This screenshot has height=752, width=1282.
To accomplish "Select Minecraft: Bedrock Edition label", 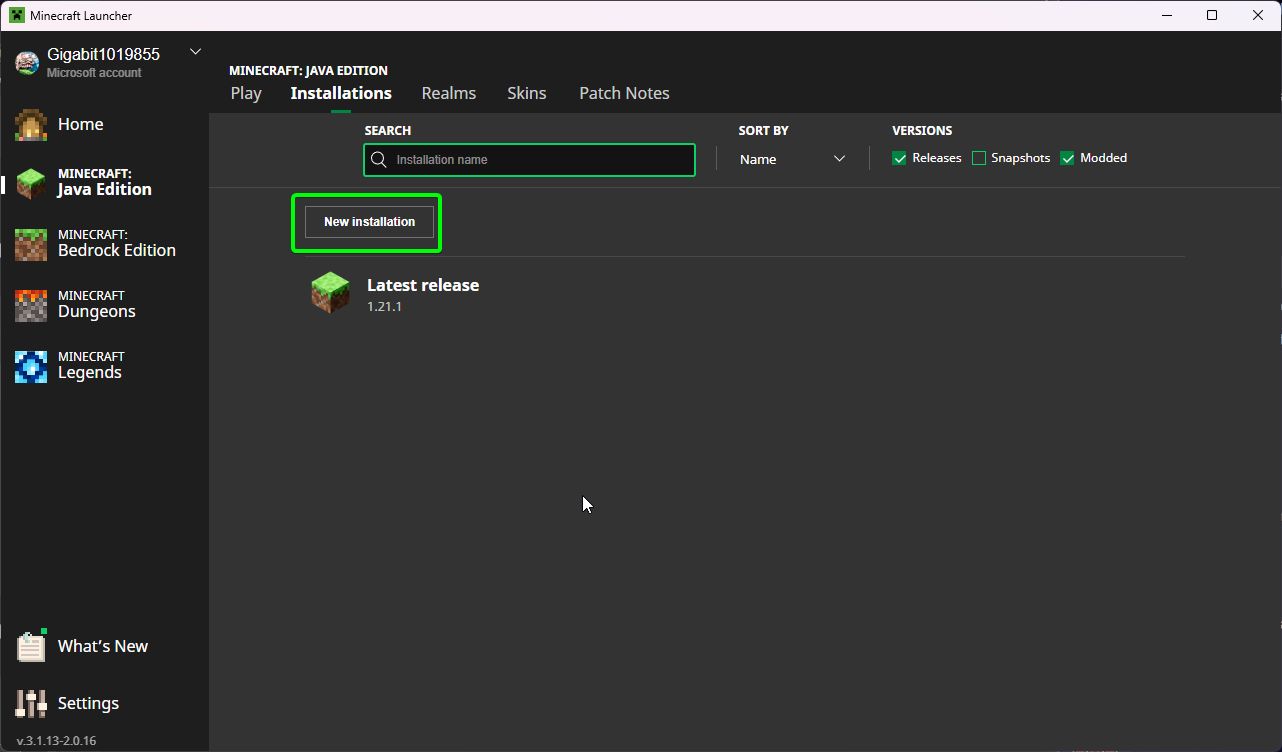I will pos(117,243).
